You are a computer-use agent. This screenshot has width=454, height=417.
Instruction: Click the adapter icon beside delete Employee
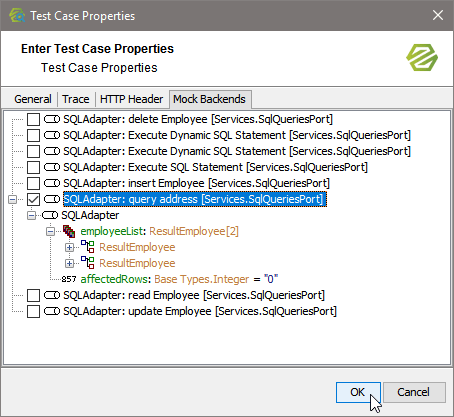pyautogui.click(x=52, y=119)
